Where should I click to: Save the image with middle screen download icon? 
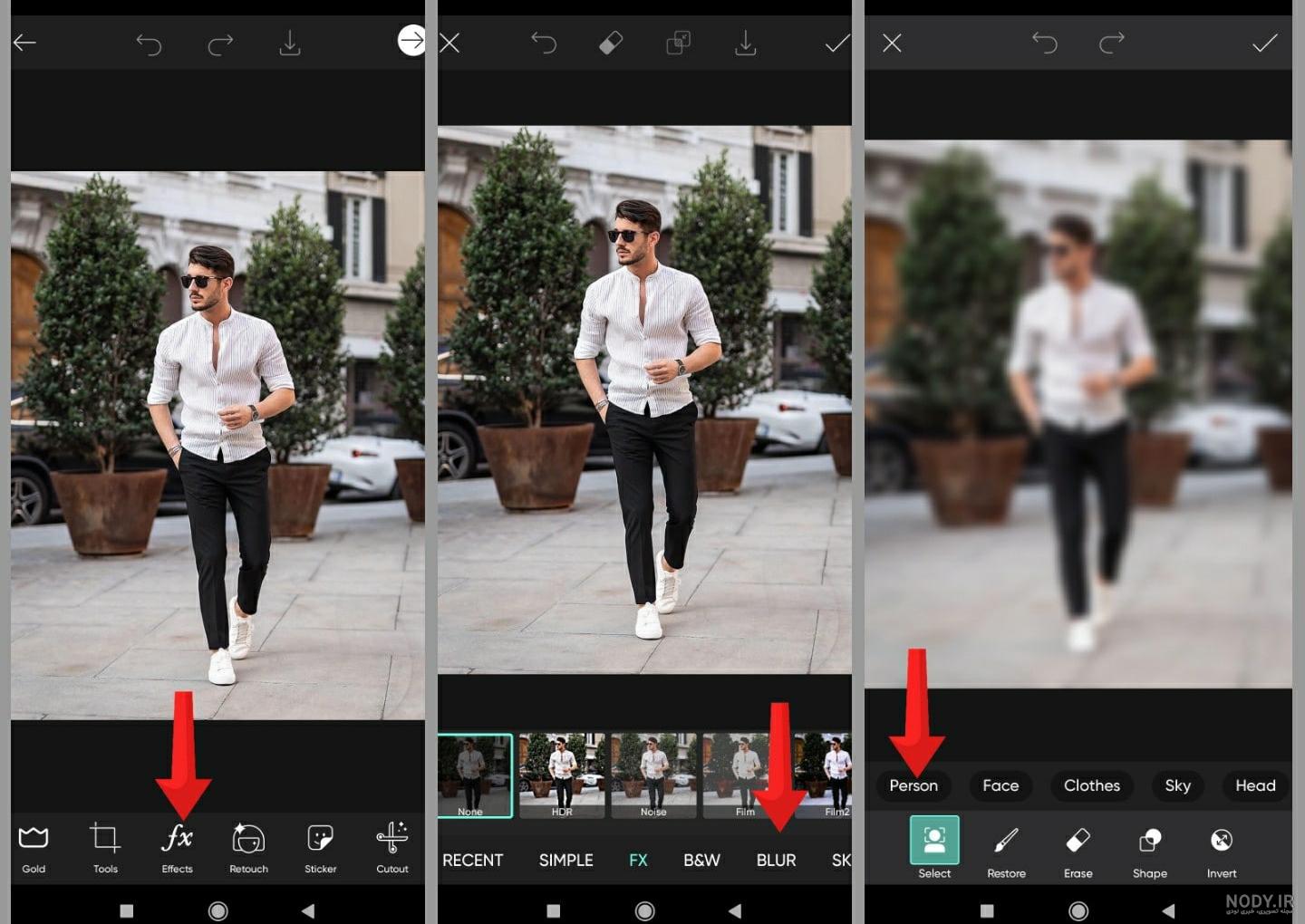746,43
